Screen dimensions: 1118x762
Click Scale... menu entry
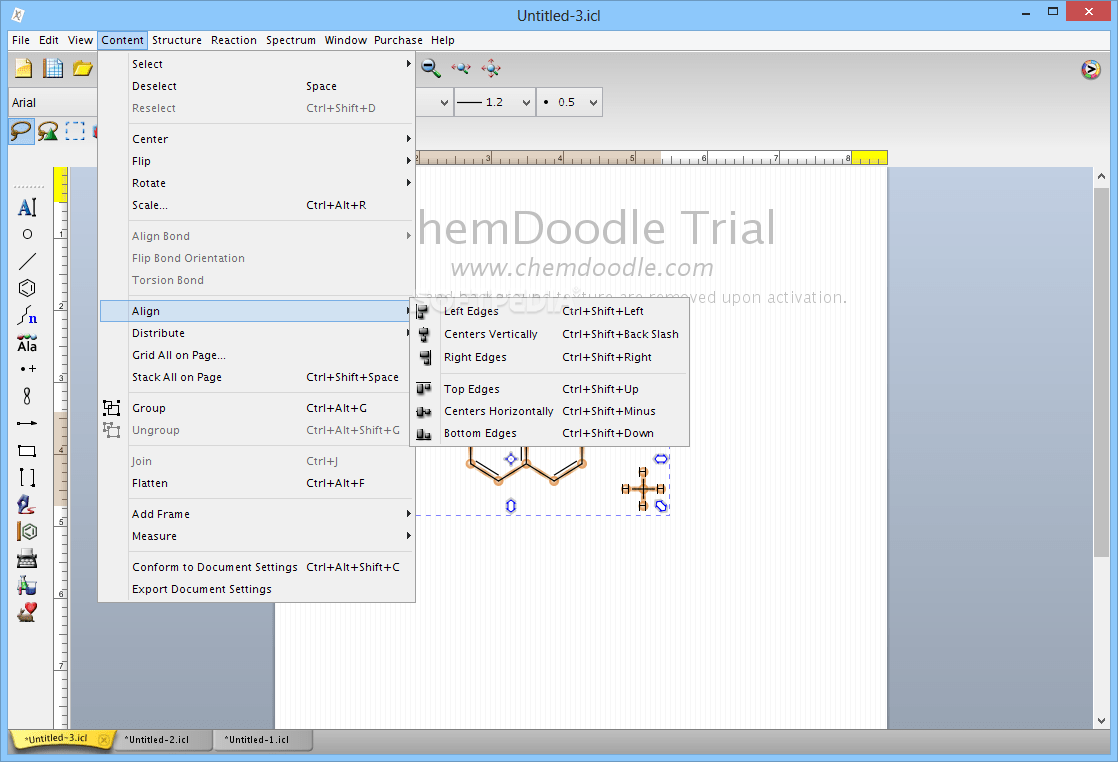257,205
